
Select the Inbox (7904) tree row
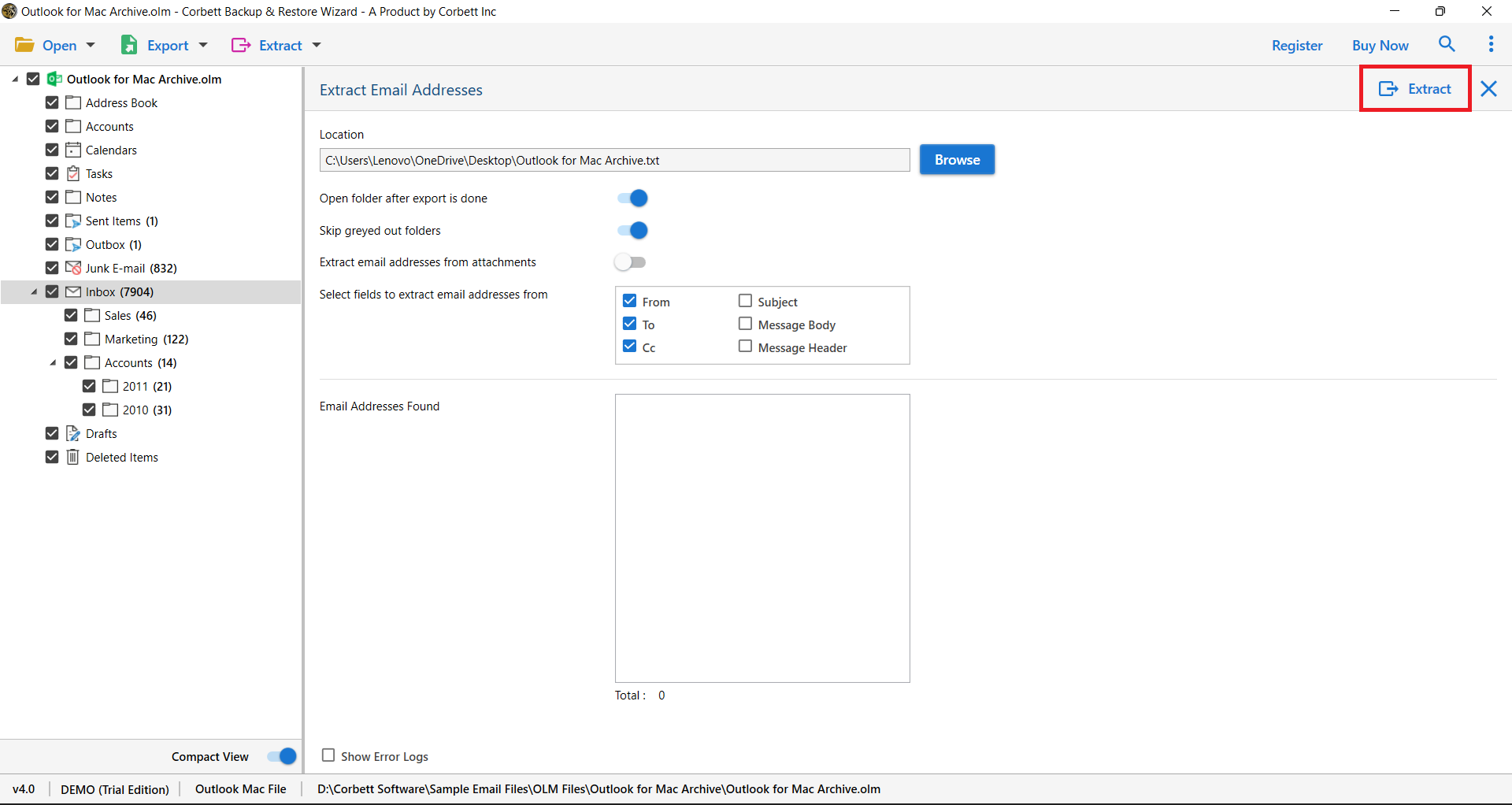point(150,291)
